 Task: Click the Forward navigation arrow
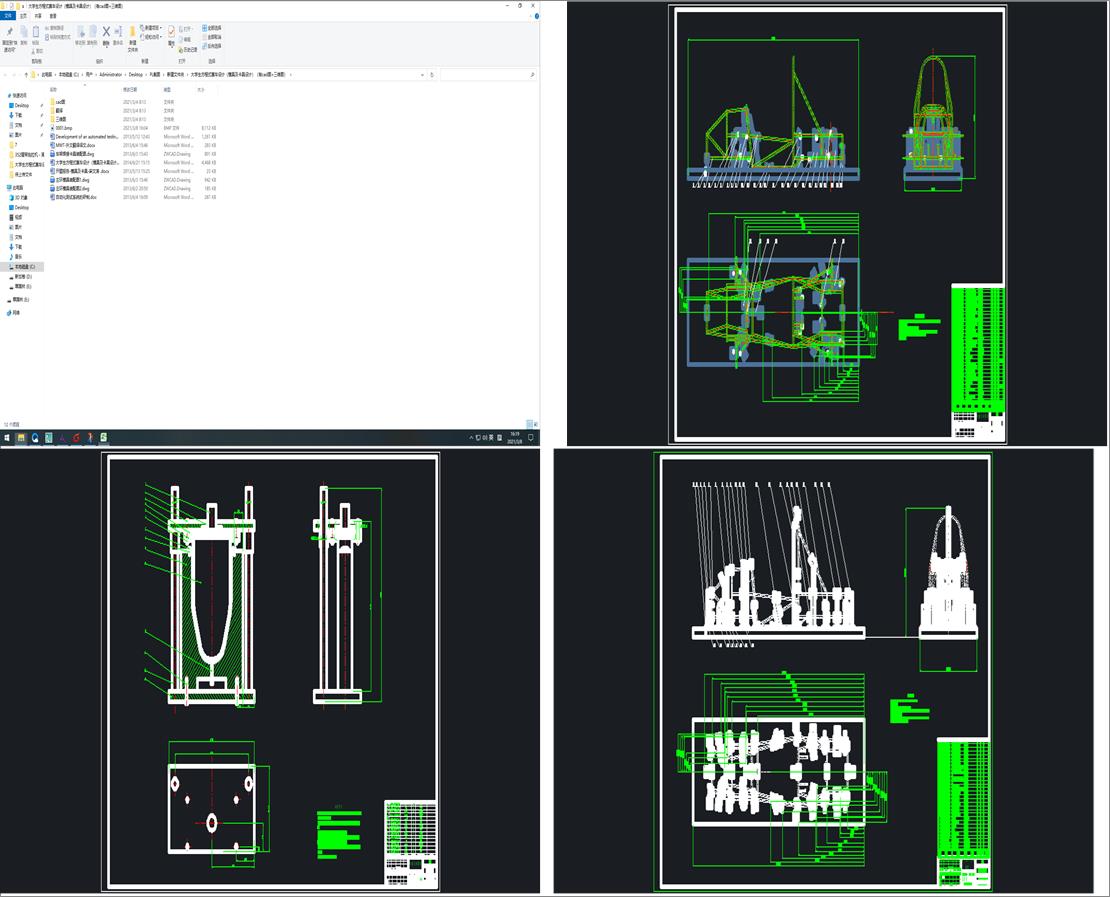(13, 74)
